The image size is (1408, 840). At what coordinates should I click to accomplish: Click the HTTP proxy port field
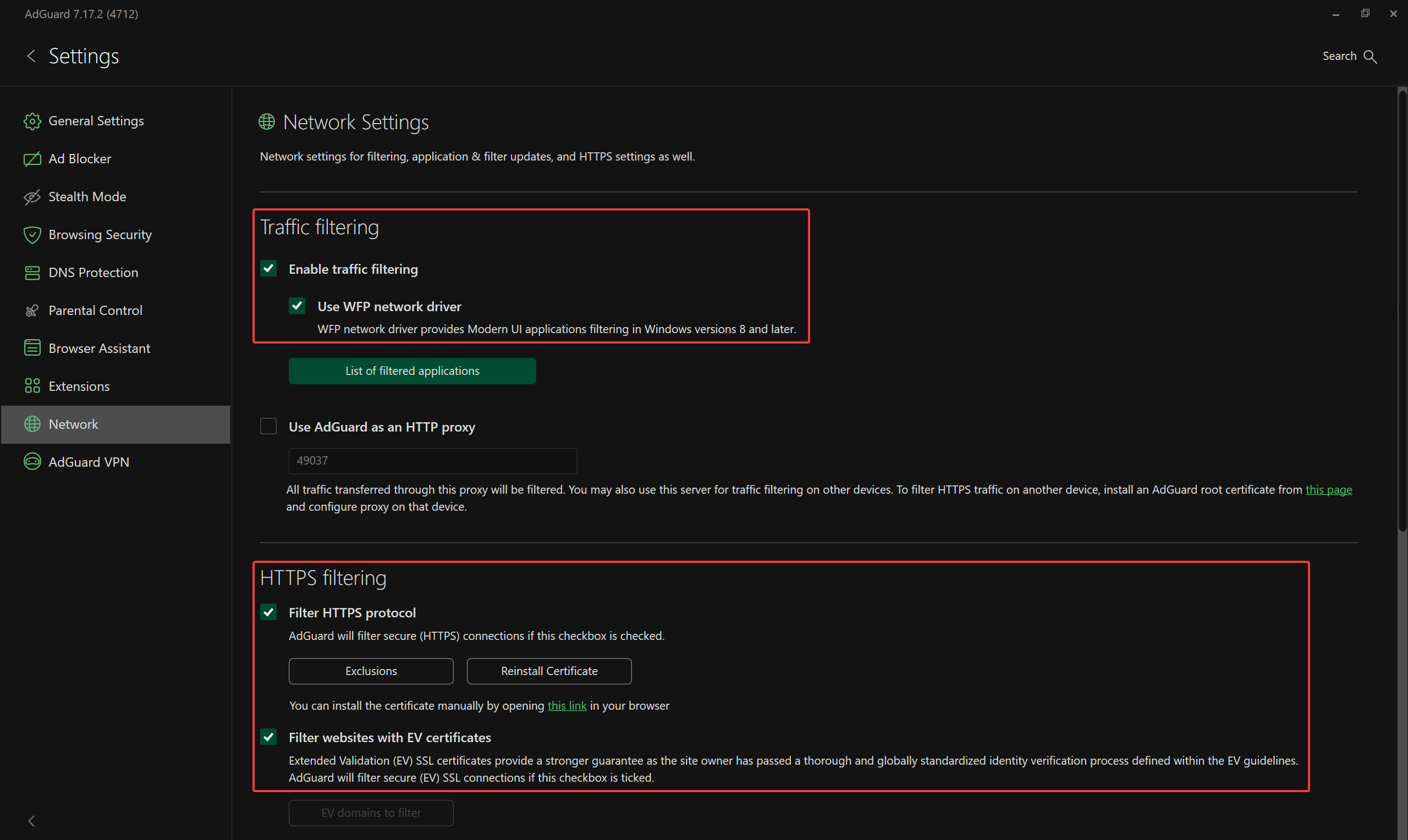point(432,461)
